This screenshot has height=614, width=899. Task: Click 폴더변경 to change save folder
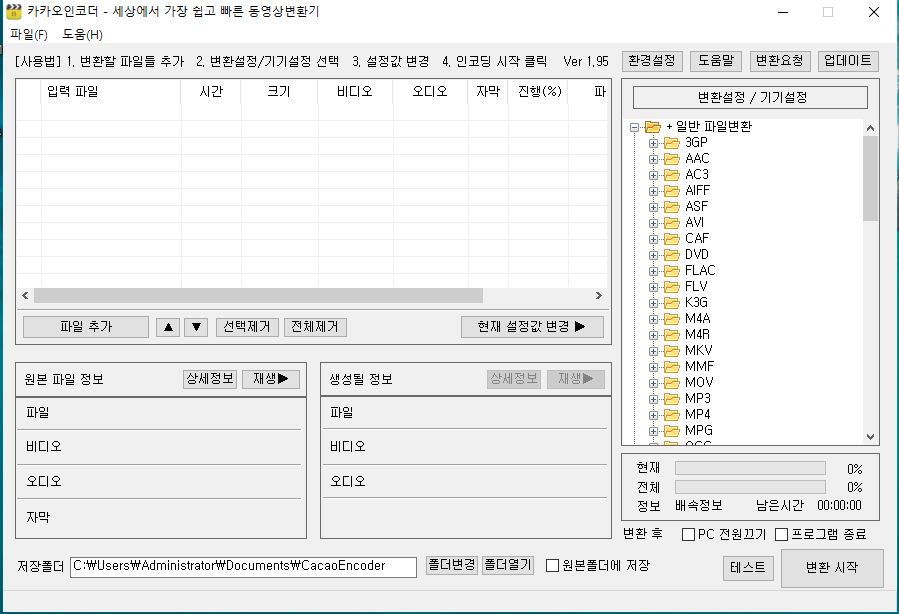452,565
